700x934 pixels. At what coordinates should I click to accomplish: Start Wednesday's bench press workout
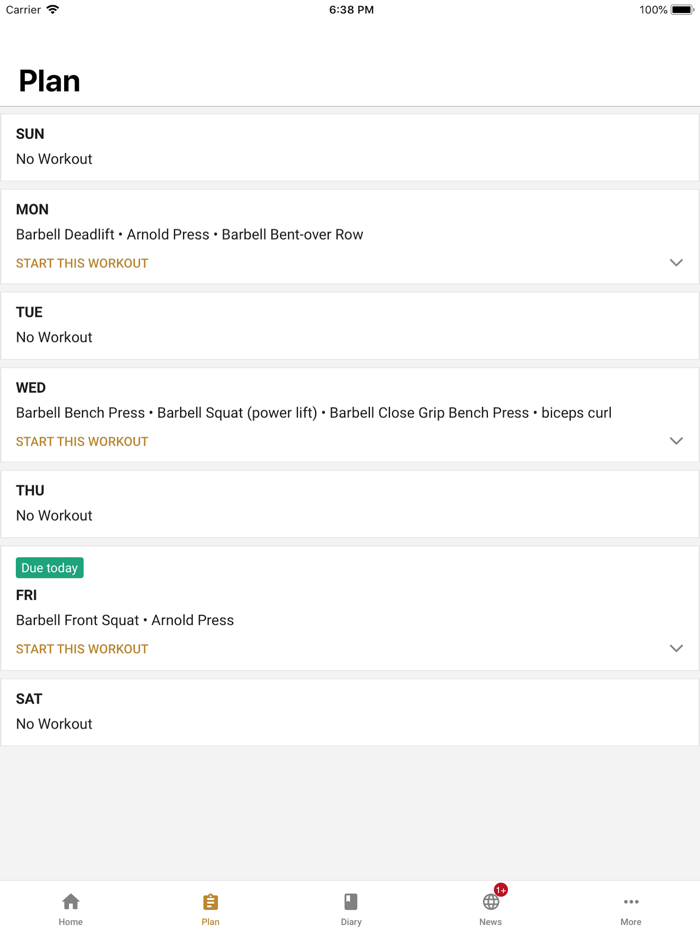tap(82, 441)
